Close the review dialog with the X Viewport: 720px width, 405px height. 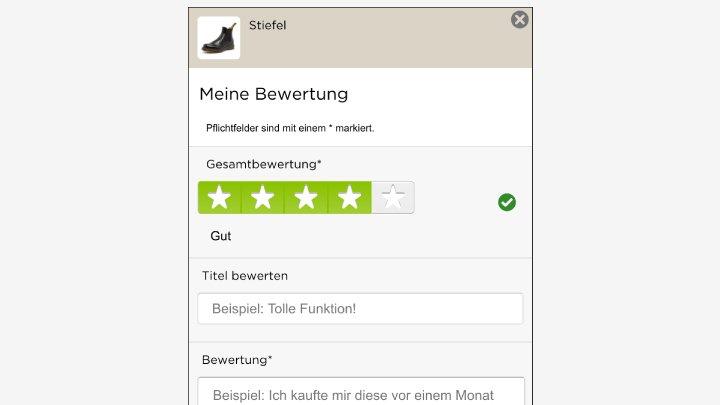[x=520, y=20]
